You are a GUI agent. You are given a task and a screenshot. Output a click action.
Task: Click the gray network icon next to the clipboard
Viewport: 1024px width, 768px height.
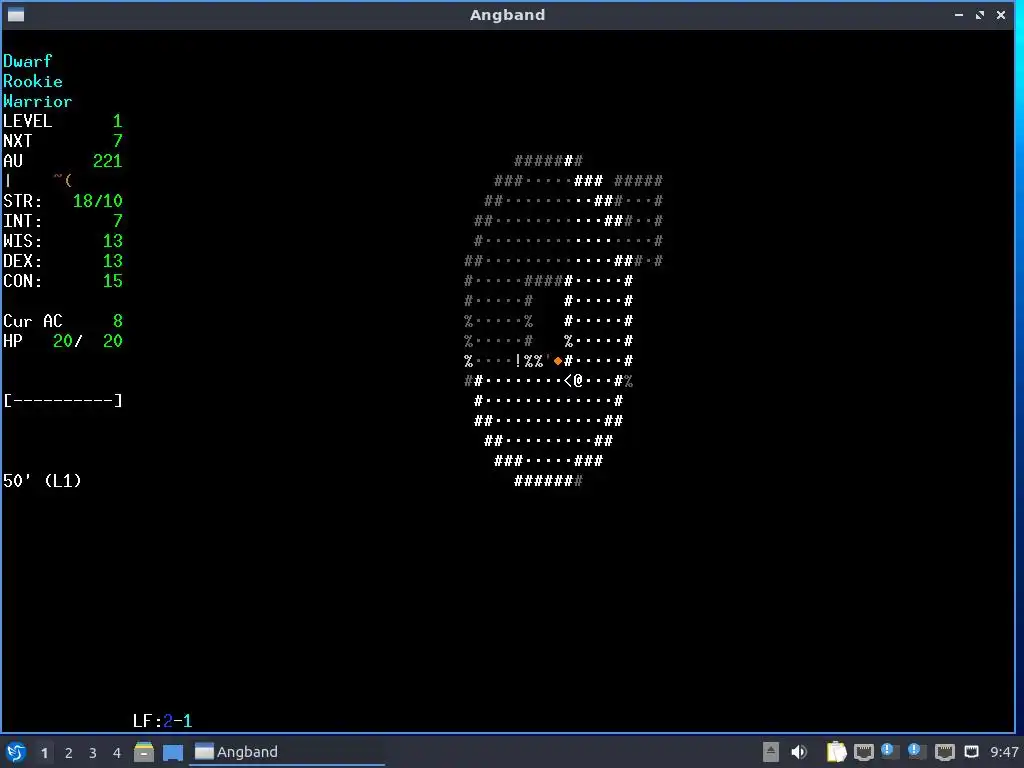click(863, 752)
